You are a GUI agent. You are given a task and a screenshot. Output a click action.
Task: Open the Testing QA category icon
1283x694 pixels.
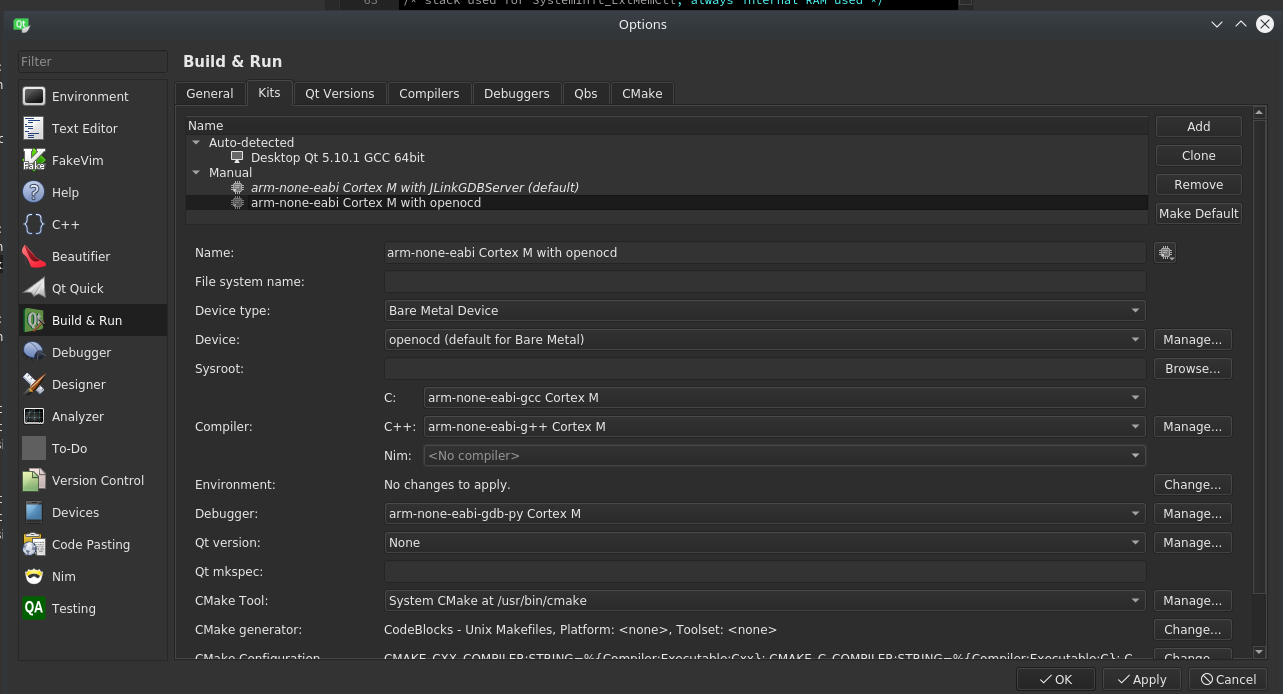[34, 608]
